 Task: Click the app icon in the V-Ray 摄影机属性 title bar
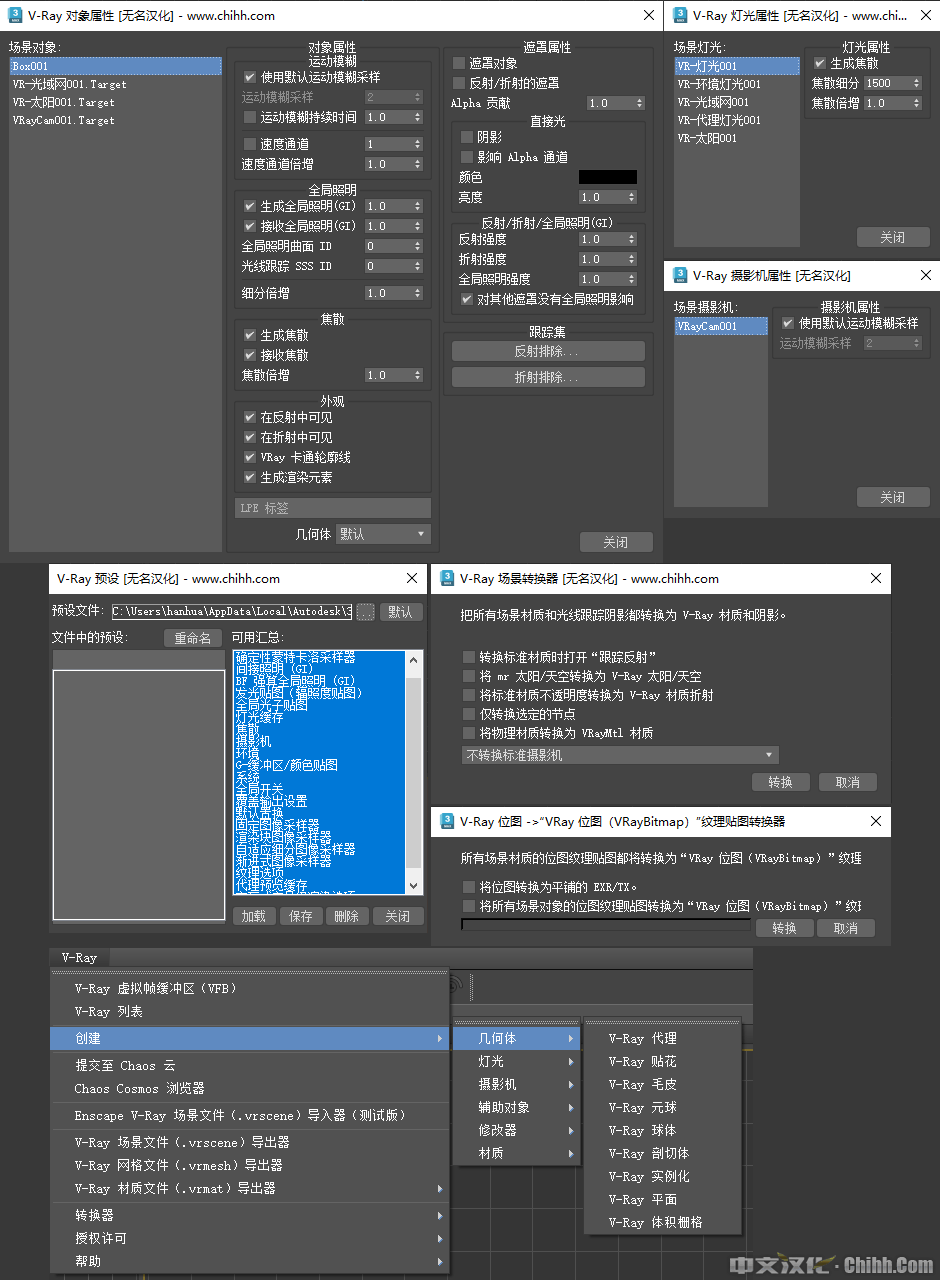(681, 275)
